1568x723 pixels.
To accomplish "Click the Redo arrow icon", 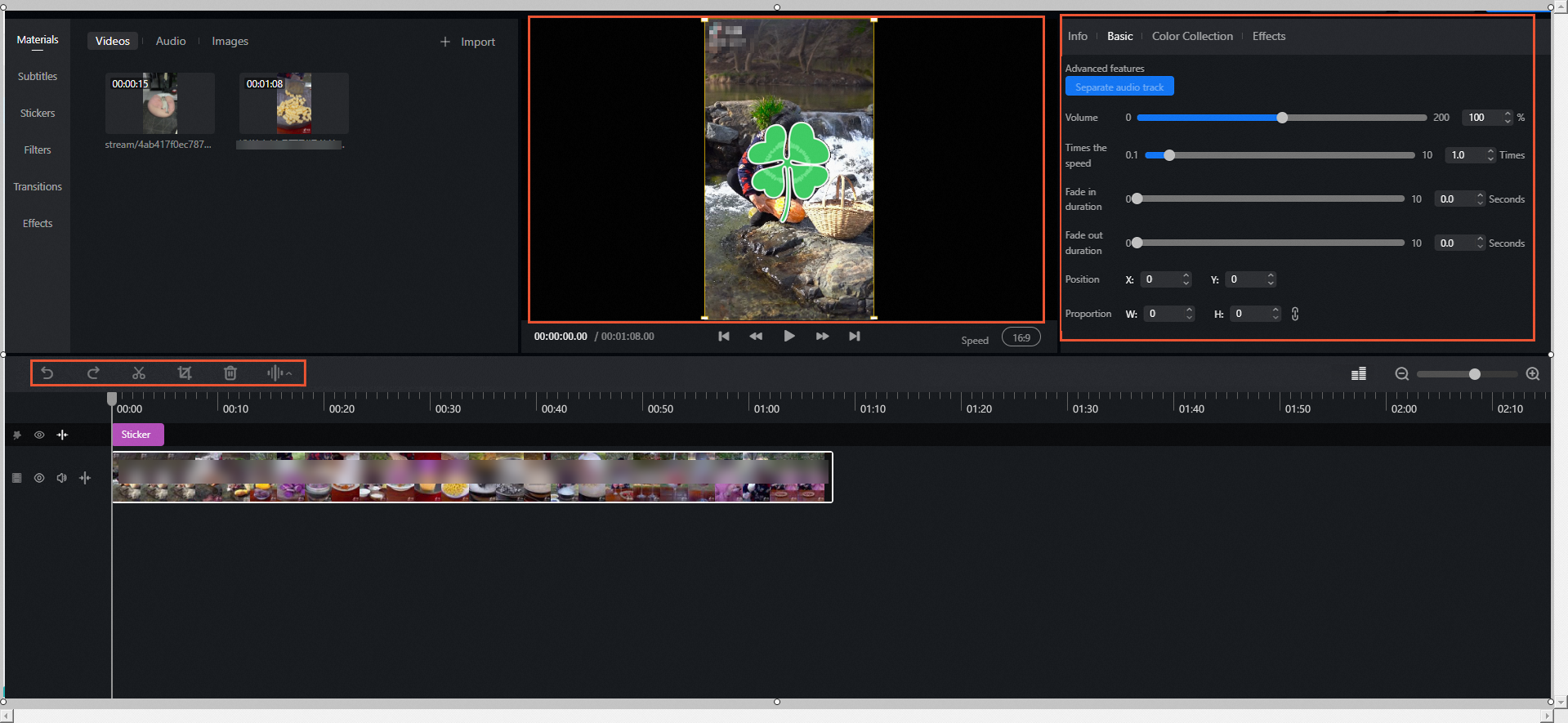I will point(93,373).
